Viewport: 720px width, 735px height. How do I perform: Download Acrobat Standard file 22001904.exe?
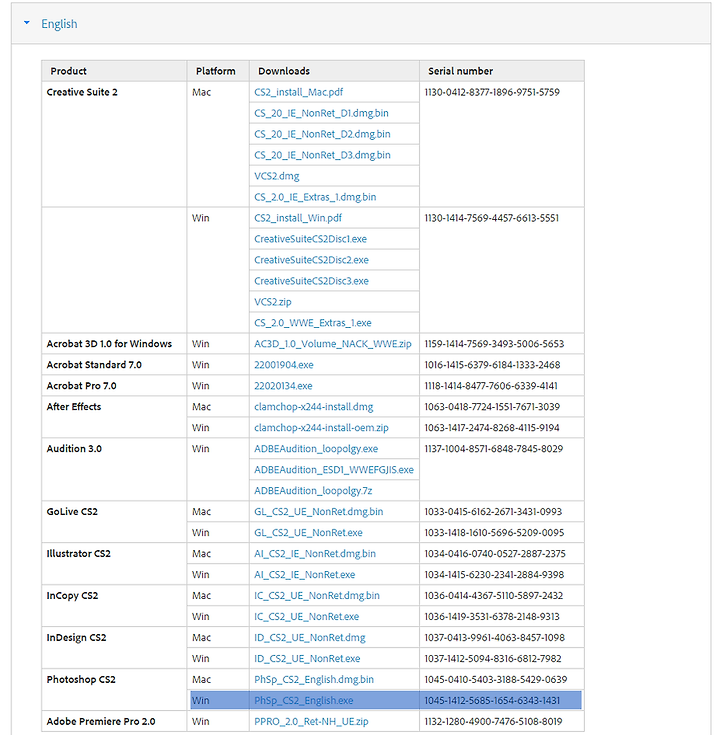coord(284,365)
